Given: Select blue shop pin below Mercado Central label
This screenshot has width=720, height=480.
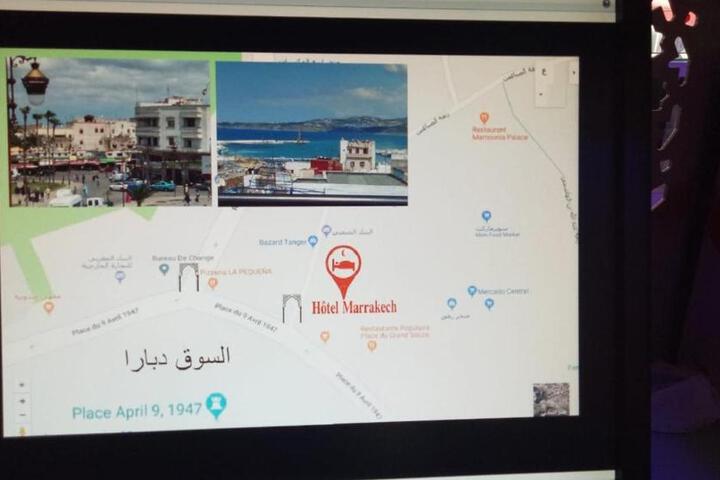Looking at the screenshot, I should tap(489, 304).
